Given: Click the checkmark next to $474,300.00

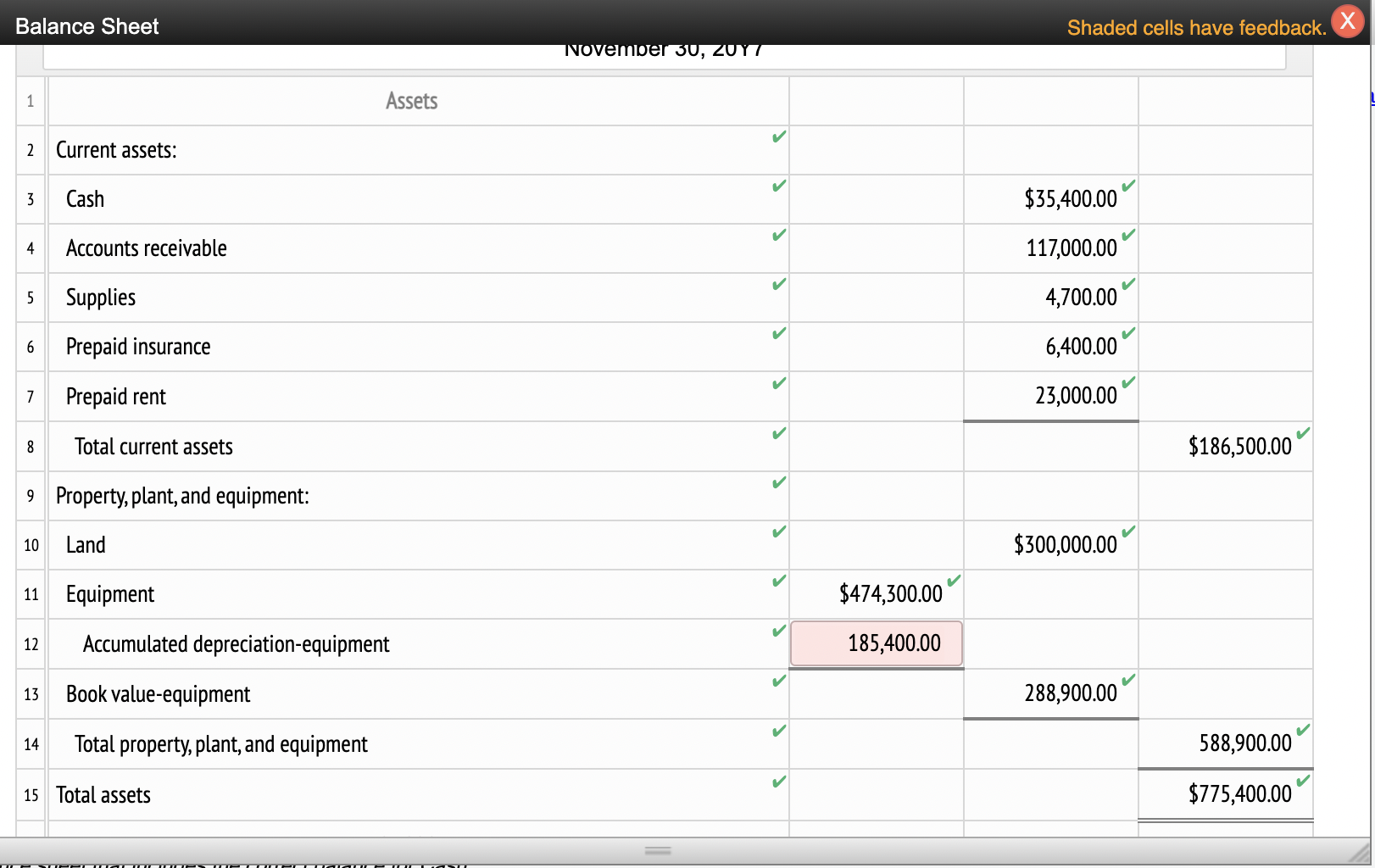Looking at the screenshot, I should click(955, 581).
